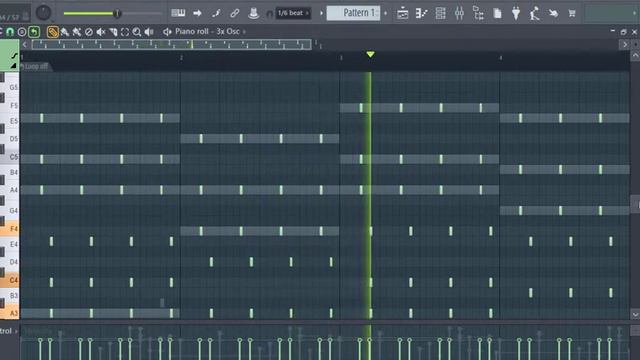The width and height of the screenshot is (640, 360).
Task: Click the green undo arrow button
Action: 34,32
